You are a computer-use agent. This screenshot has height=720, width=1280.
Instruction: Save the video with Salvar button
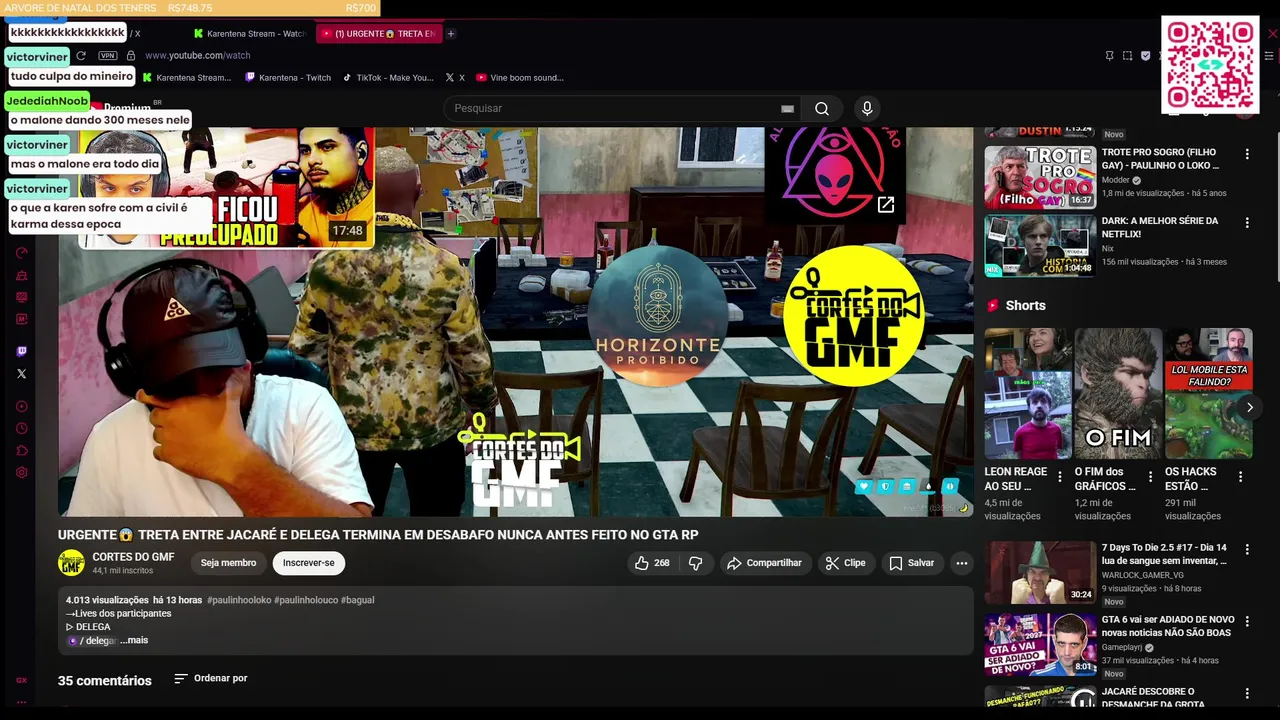912,563
